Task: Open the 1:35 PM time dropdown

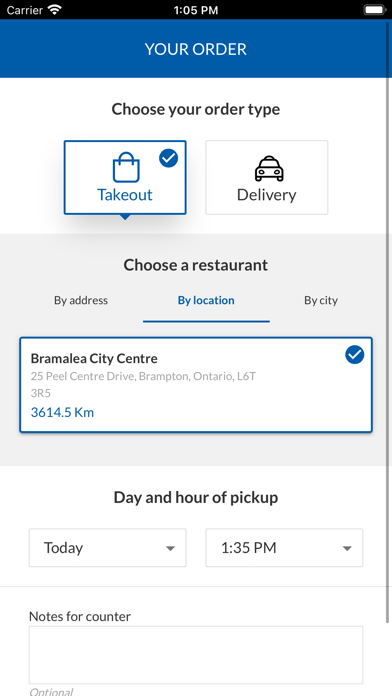Action: (284, 548)
